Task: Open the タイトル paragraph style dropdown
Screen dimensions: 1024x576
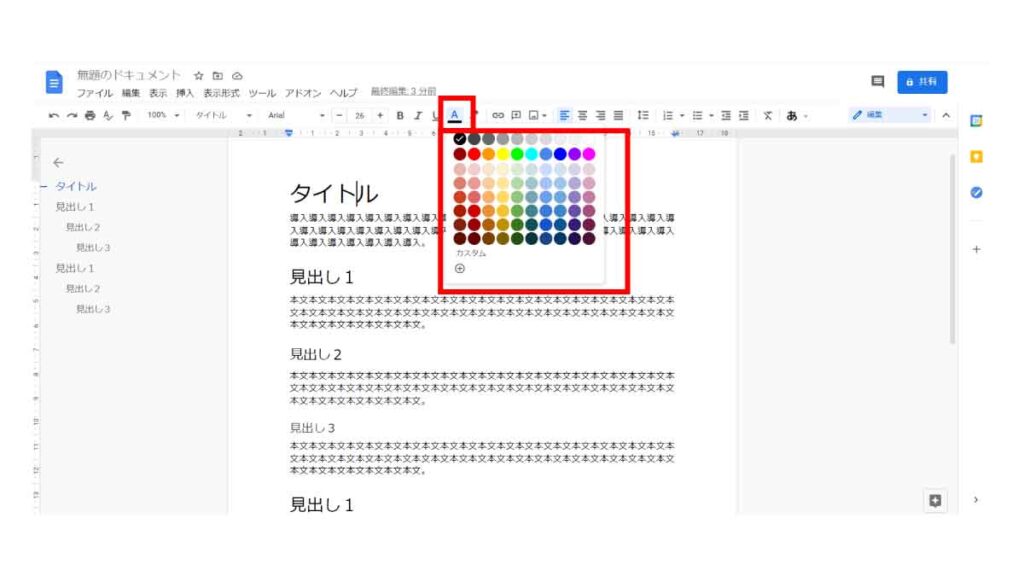Action: point(223,116)
